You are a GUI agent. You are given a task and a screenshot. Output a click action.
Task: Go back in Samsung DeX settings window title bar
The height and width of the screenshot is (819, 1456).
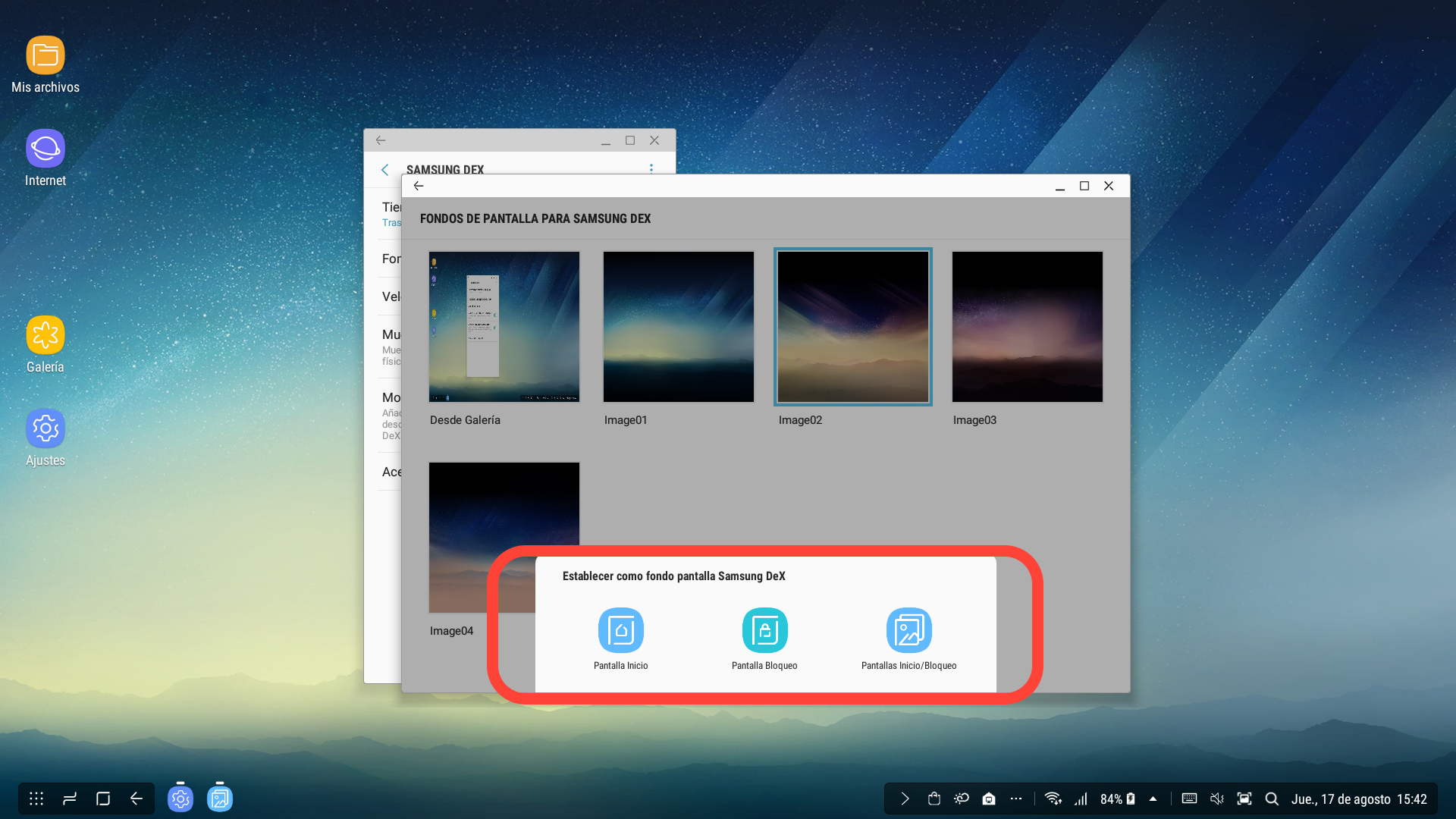tap(381, 140)
